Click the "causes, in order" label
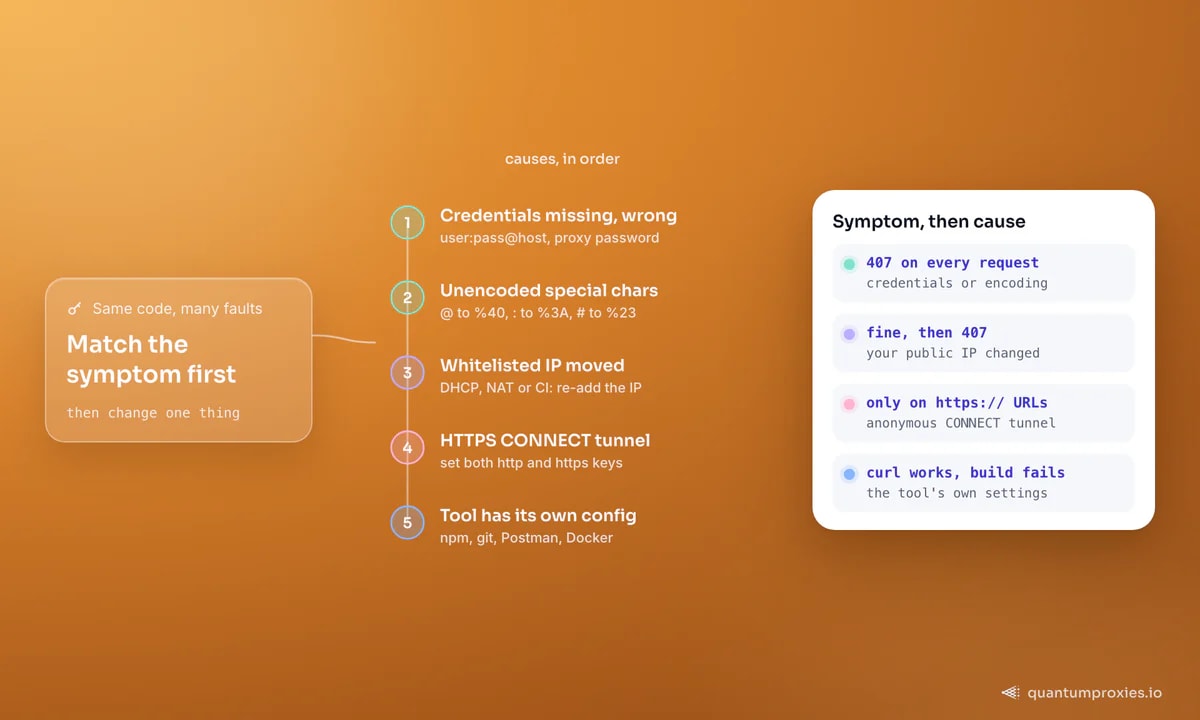The height and width of the screenshot is (720, 1200). click(x=562, y=159)
